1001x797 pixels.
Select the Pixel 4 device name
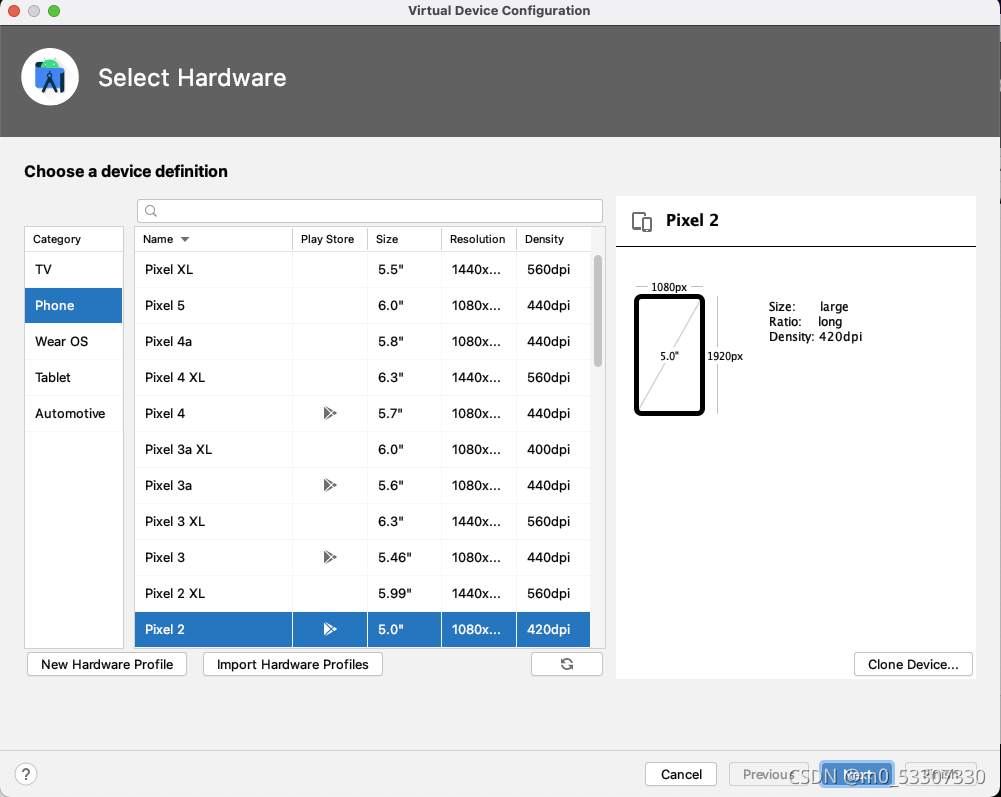click(x=165, y=413)
